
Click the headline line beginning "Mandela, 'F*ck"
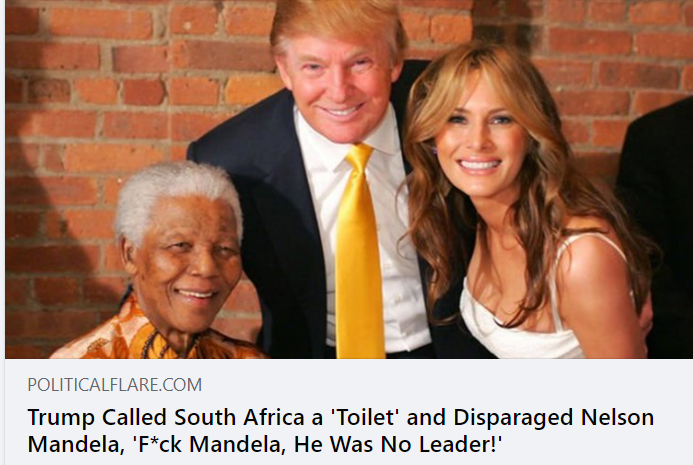265,444
